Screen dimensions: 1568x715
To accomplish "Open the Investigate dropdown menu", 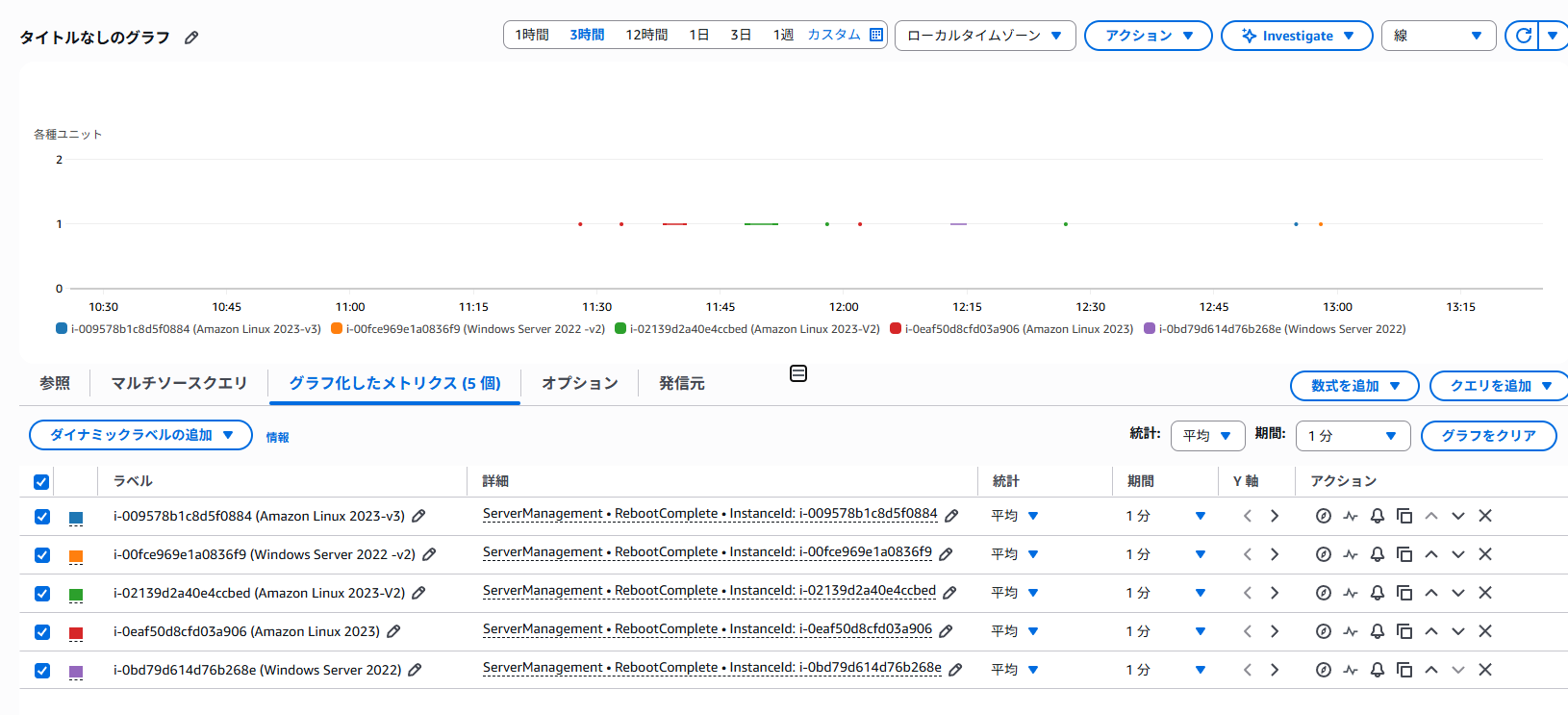I will coord(1297,36).
